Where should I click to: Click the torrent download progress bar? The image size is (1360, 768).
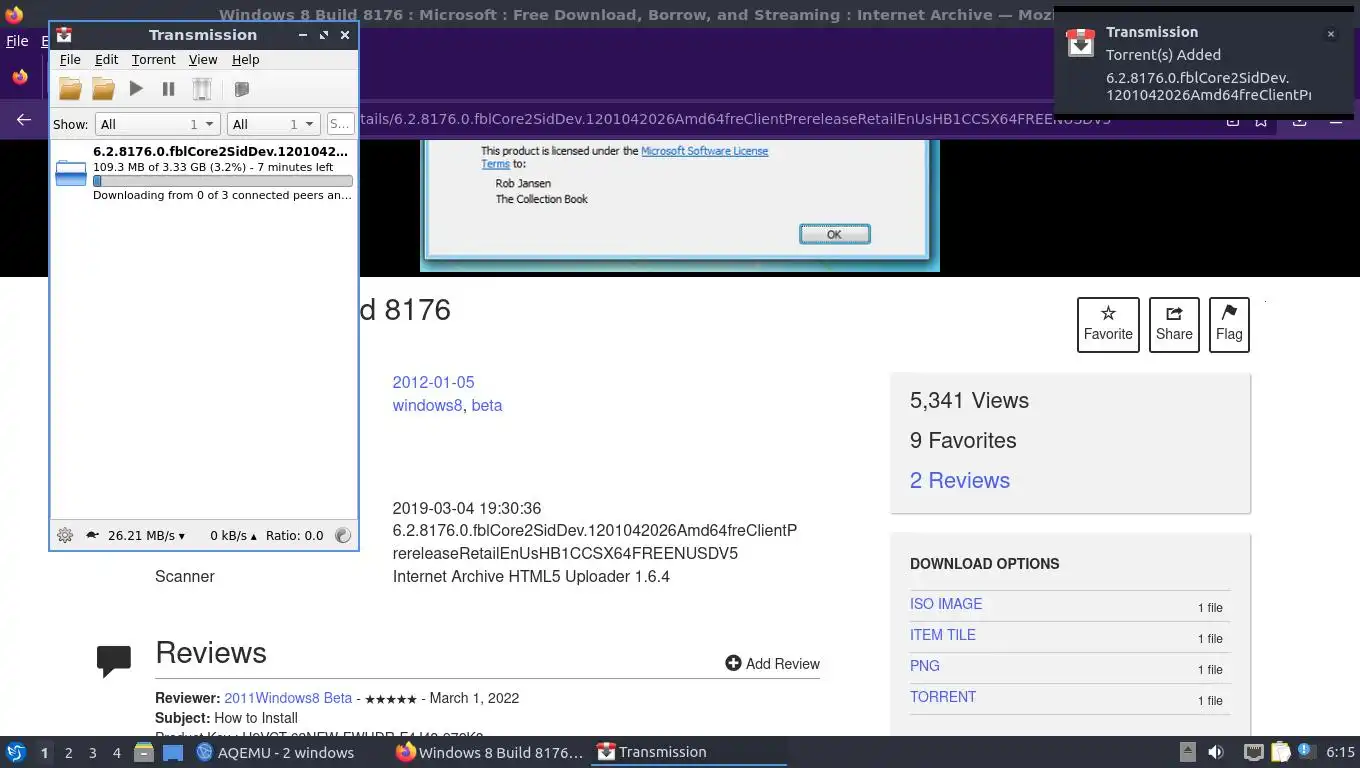(x=222, y=181)
